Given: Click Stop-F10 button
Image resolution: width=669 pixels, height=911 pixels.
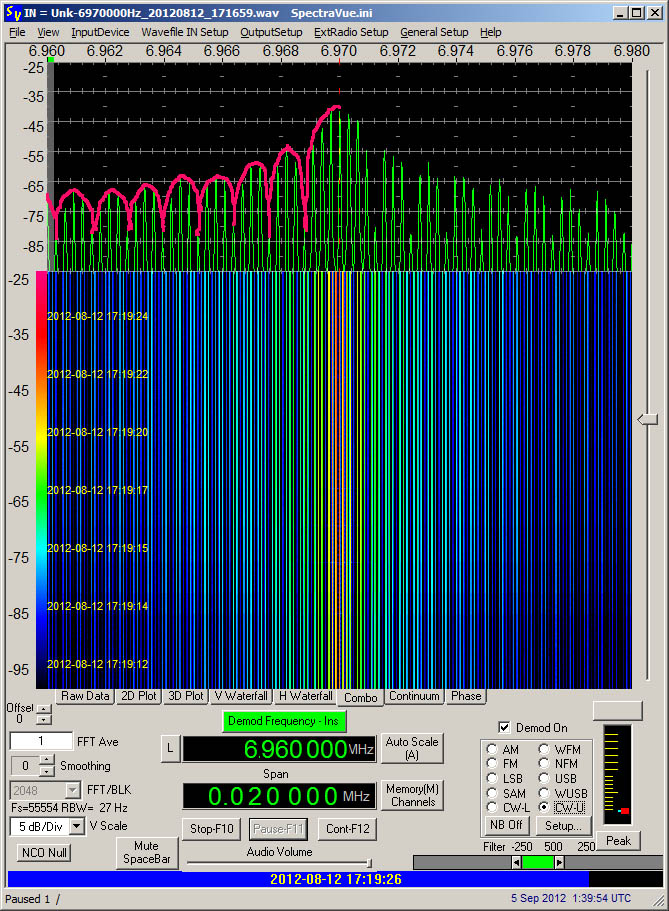Looking at the screenshot, I should (212, 829).
